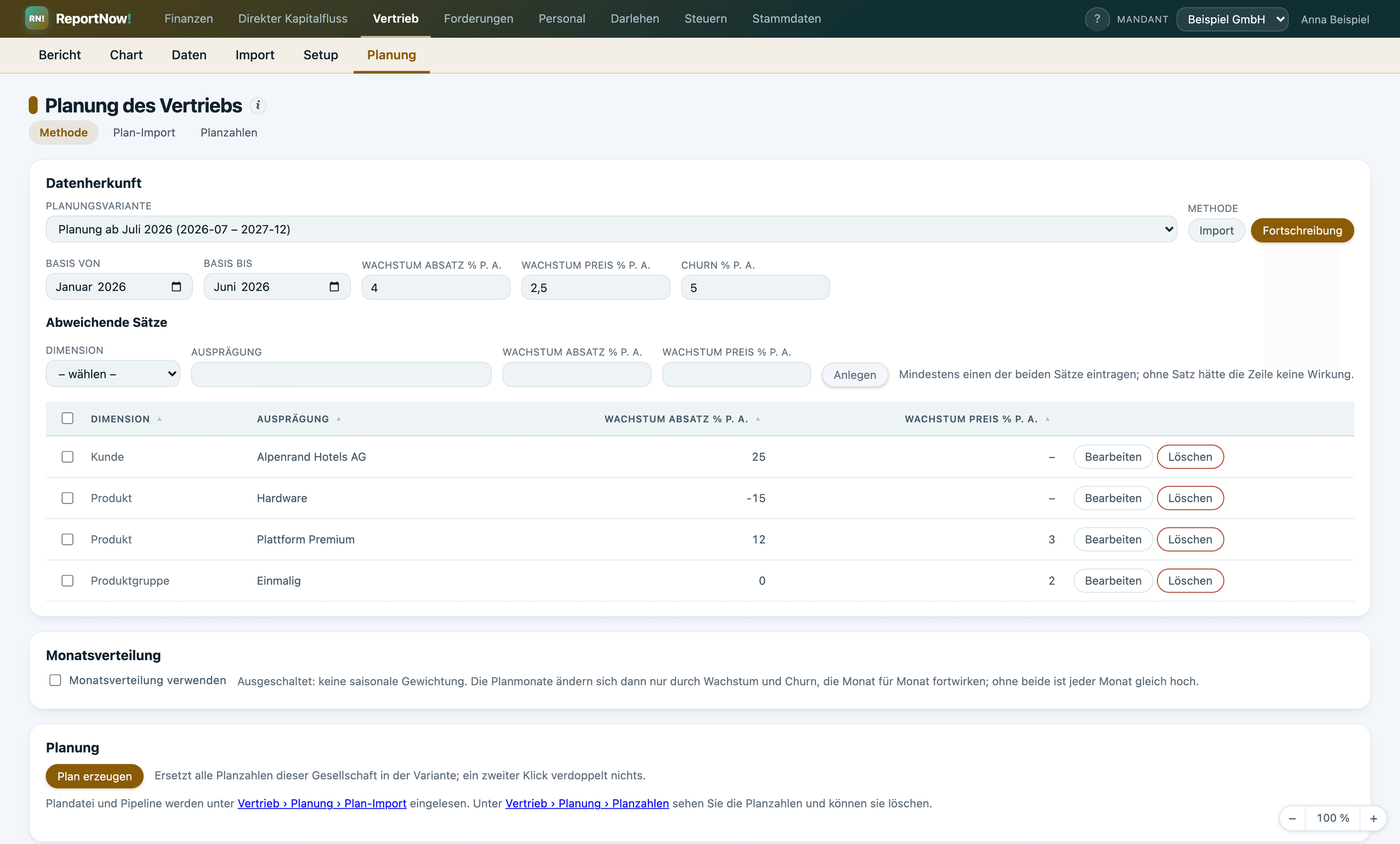Sort by Ausprägung column arrow

[x=339, y=419]
